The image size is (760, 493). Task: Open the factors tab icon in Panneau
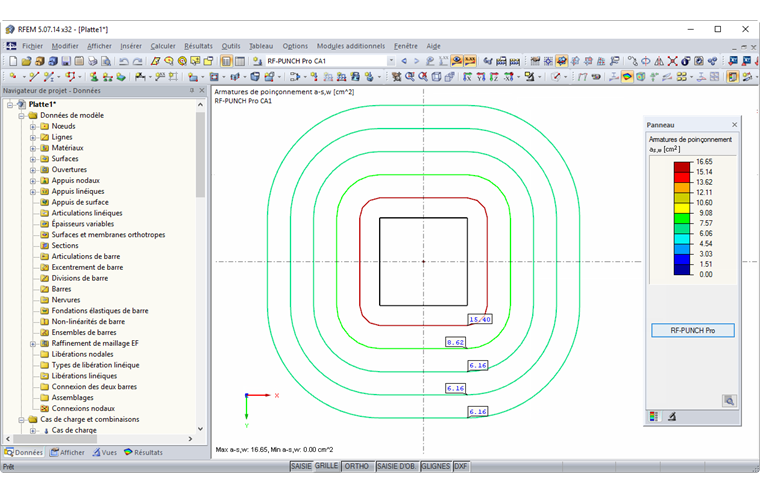point(672,416)
